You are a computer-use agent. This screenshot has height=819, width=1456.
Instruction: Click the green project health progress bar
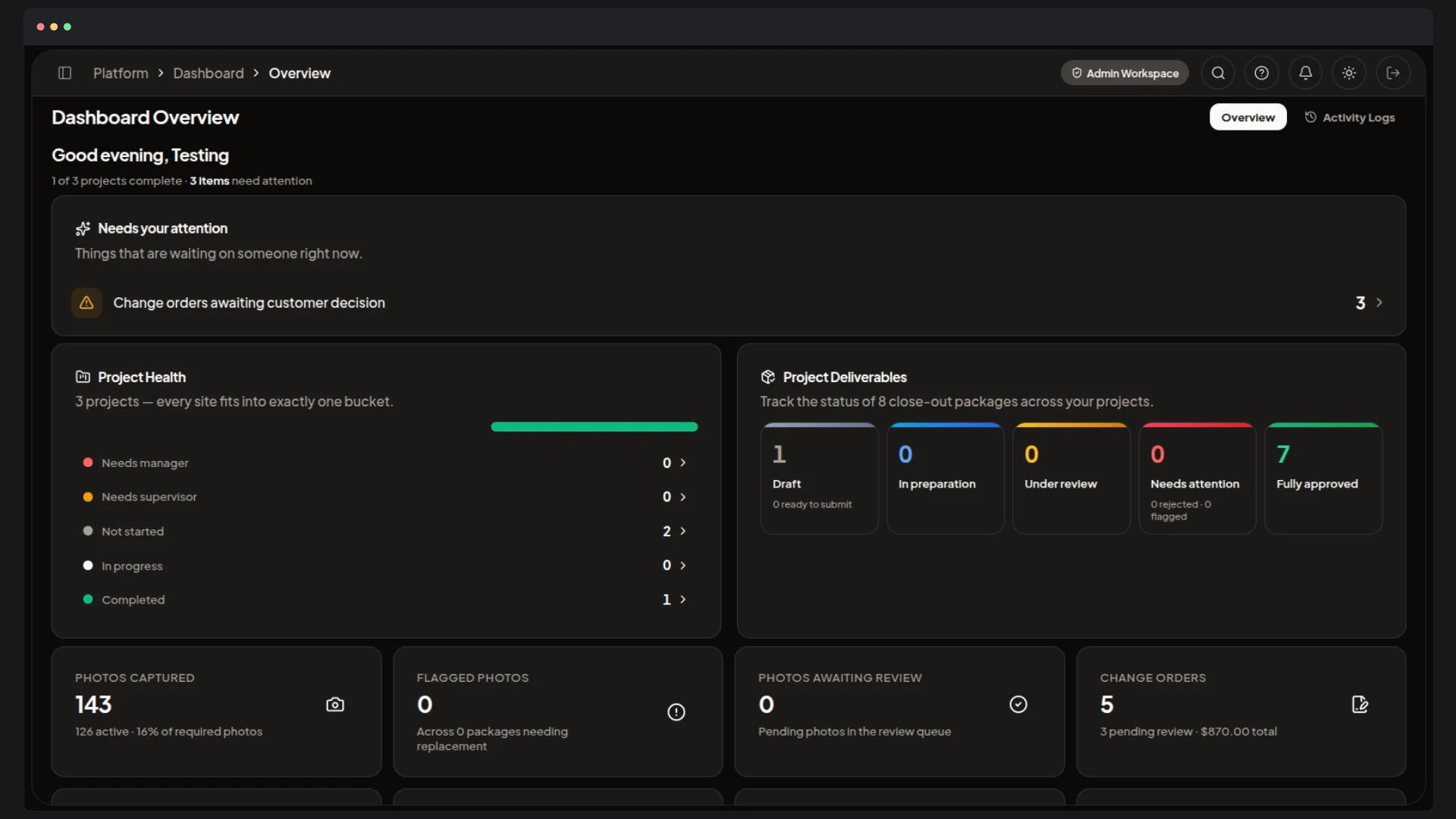pyautogui.click(x=594, y=427)
